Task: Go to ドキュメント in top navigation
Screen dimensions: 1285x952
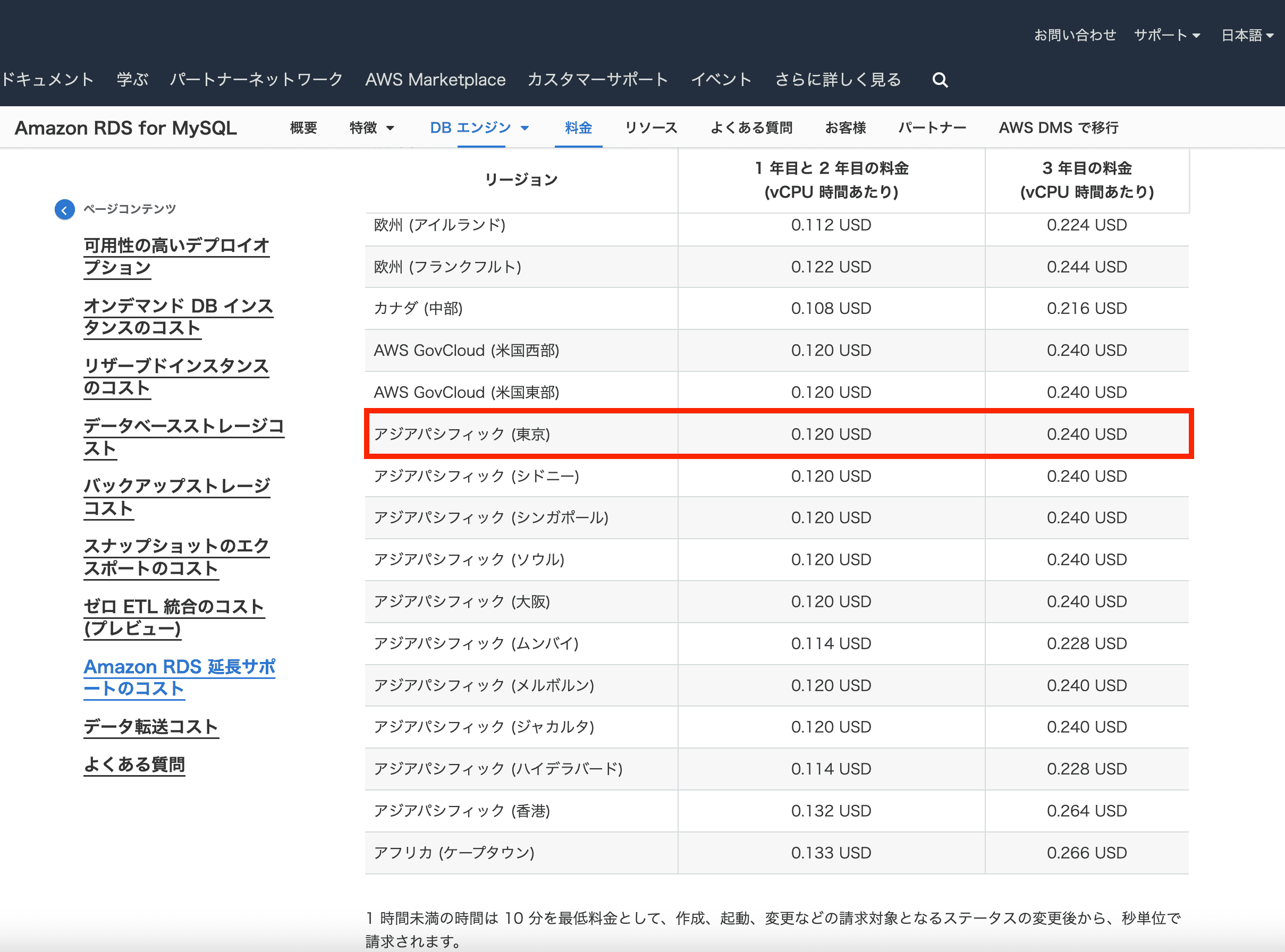Action: coord(47,80)
